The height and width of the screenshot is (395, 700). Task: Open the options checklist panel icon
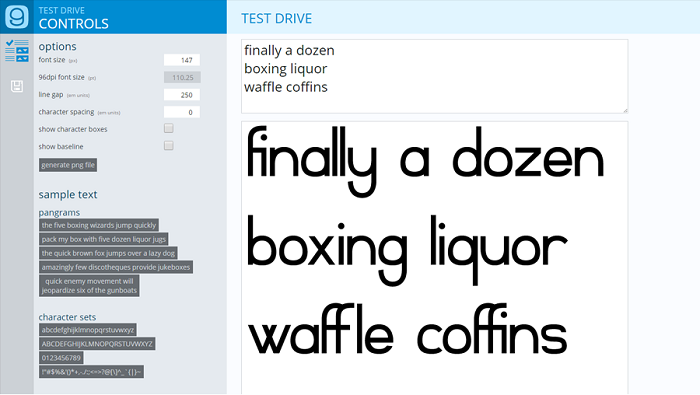click(x=17, y=50)
